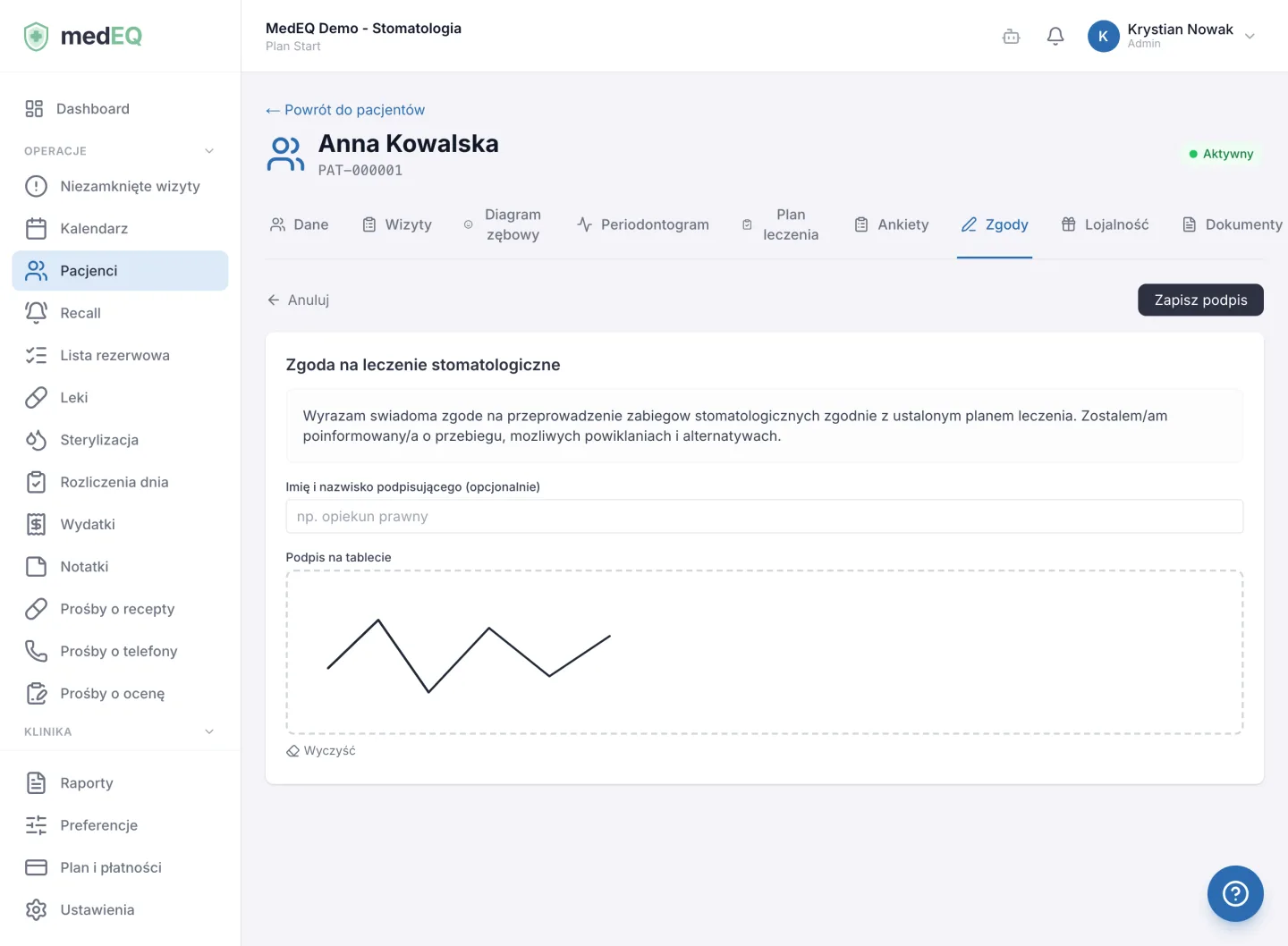
Task: Open the Dashboard grid icon
Action: tap(34, 109)
